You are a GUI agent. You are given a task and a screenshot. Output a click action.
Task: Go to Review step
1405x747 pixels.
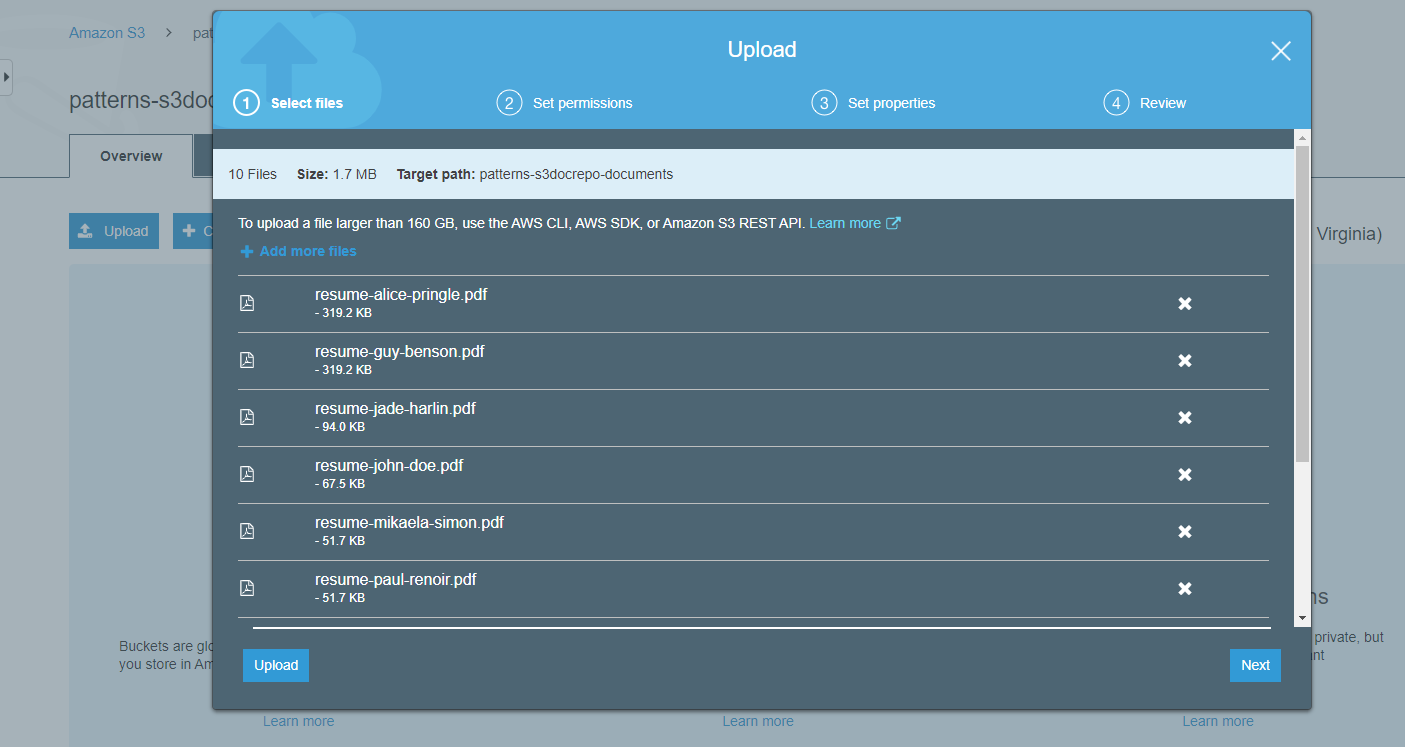pyautogui.click(x=1145, y=103)
